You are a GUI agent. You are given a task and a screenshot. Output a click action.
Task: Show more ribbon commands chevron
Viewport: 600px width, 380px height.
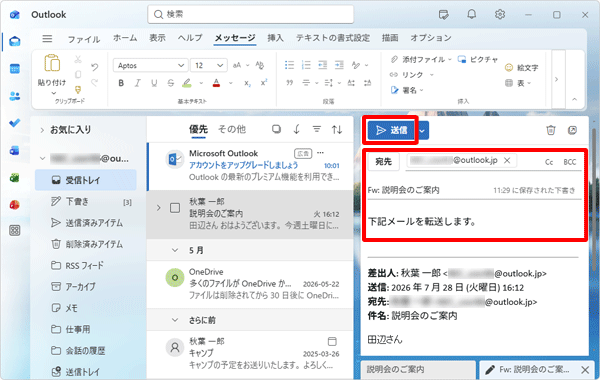coord(556,79)
